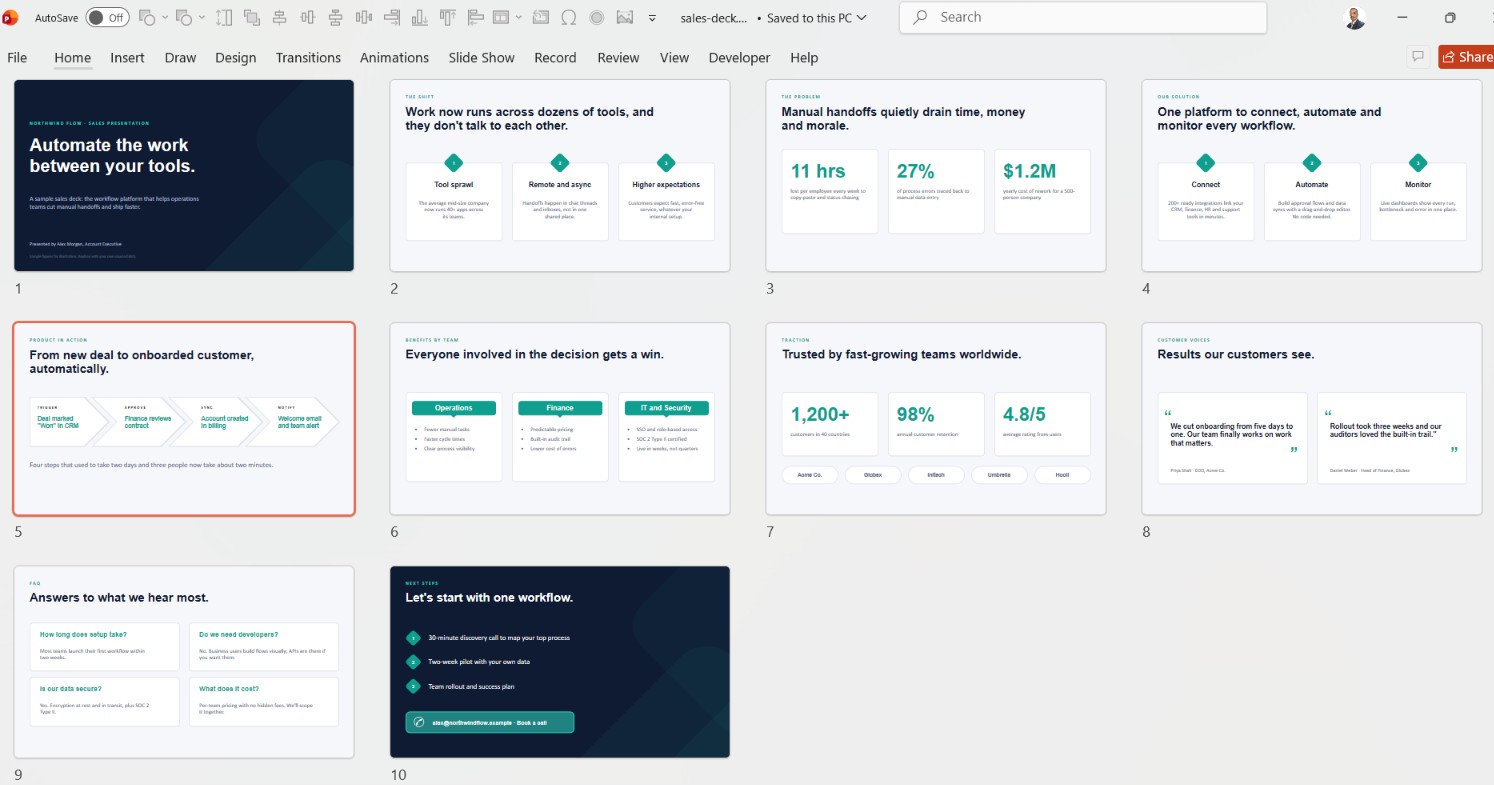Select slide 3 with '11 hrs' stat

936,176
